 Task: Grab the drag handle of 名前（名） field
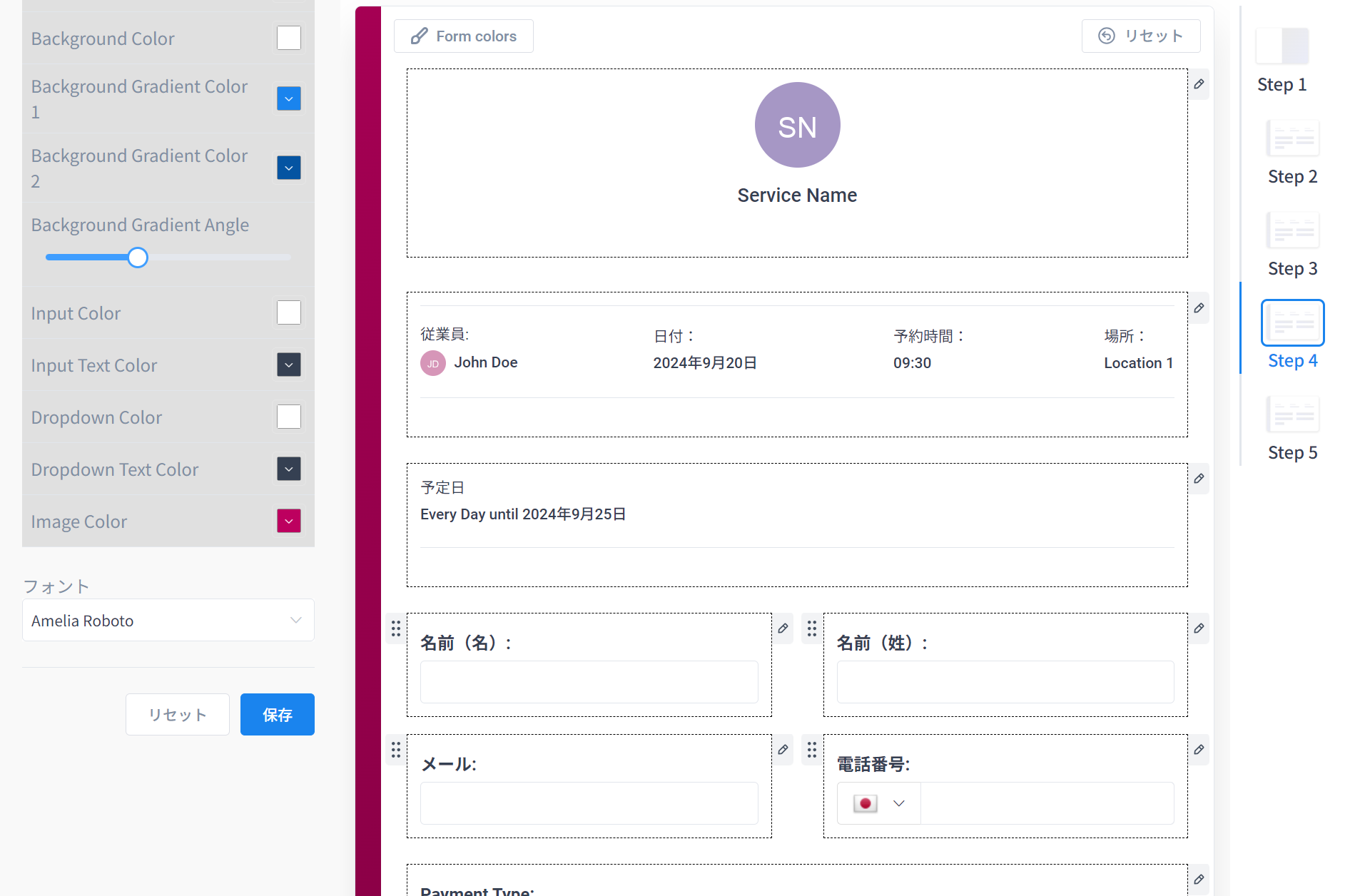tap(396, 628)
